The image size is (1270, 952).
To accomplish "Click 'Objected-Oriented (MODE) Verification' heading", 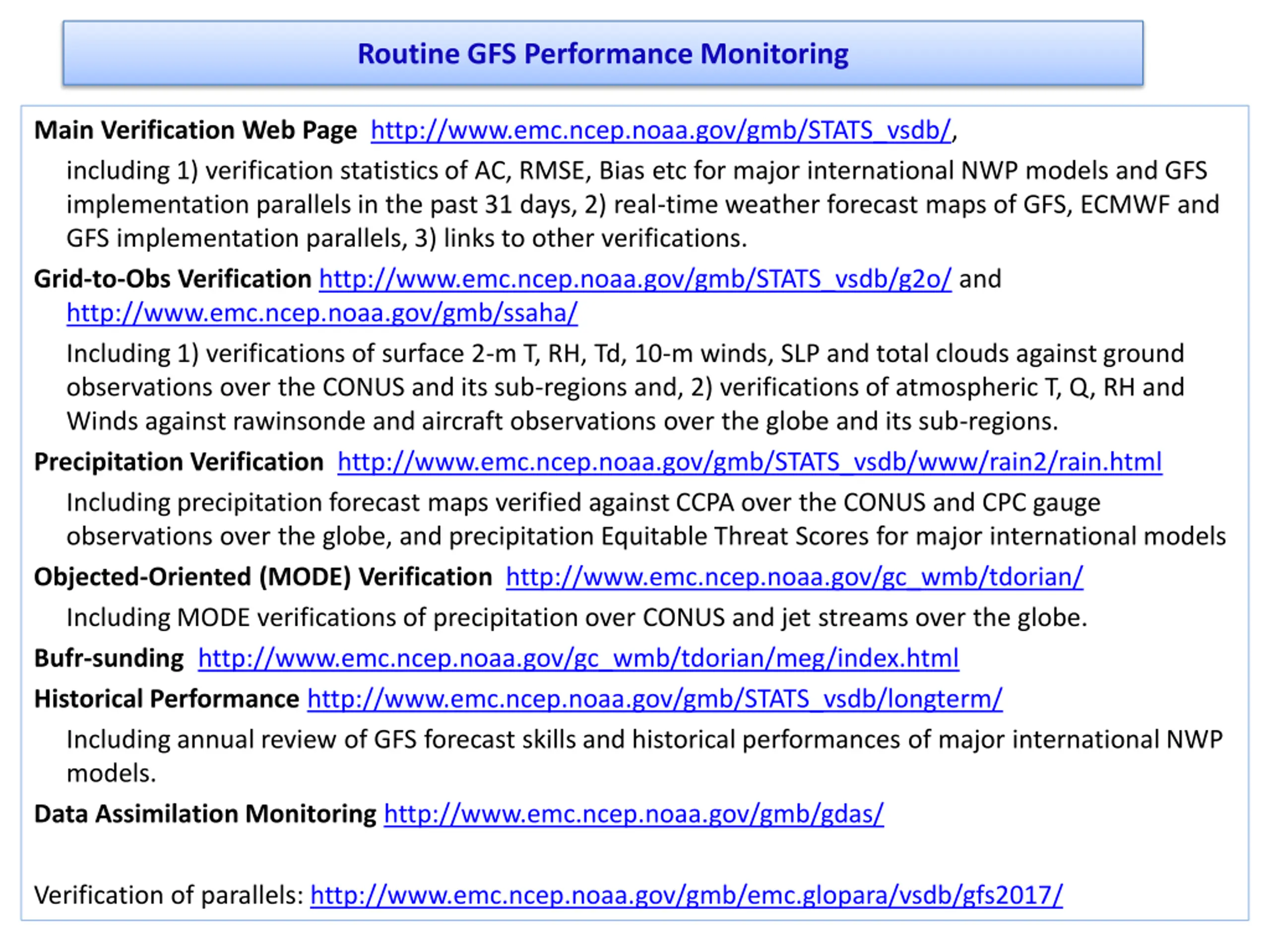I will point(263,577).
